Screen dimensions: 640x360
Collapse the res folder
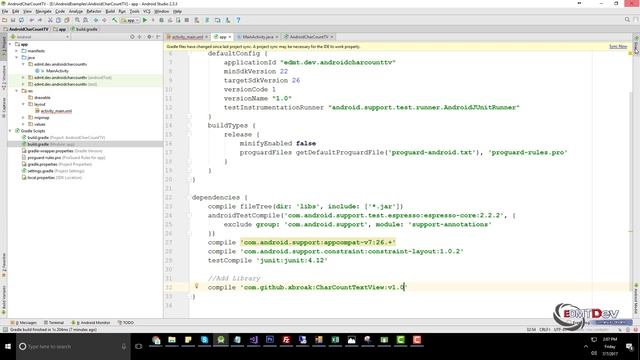[17, 91]
